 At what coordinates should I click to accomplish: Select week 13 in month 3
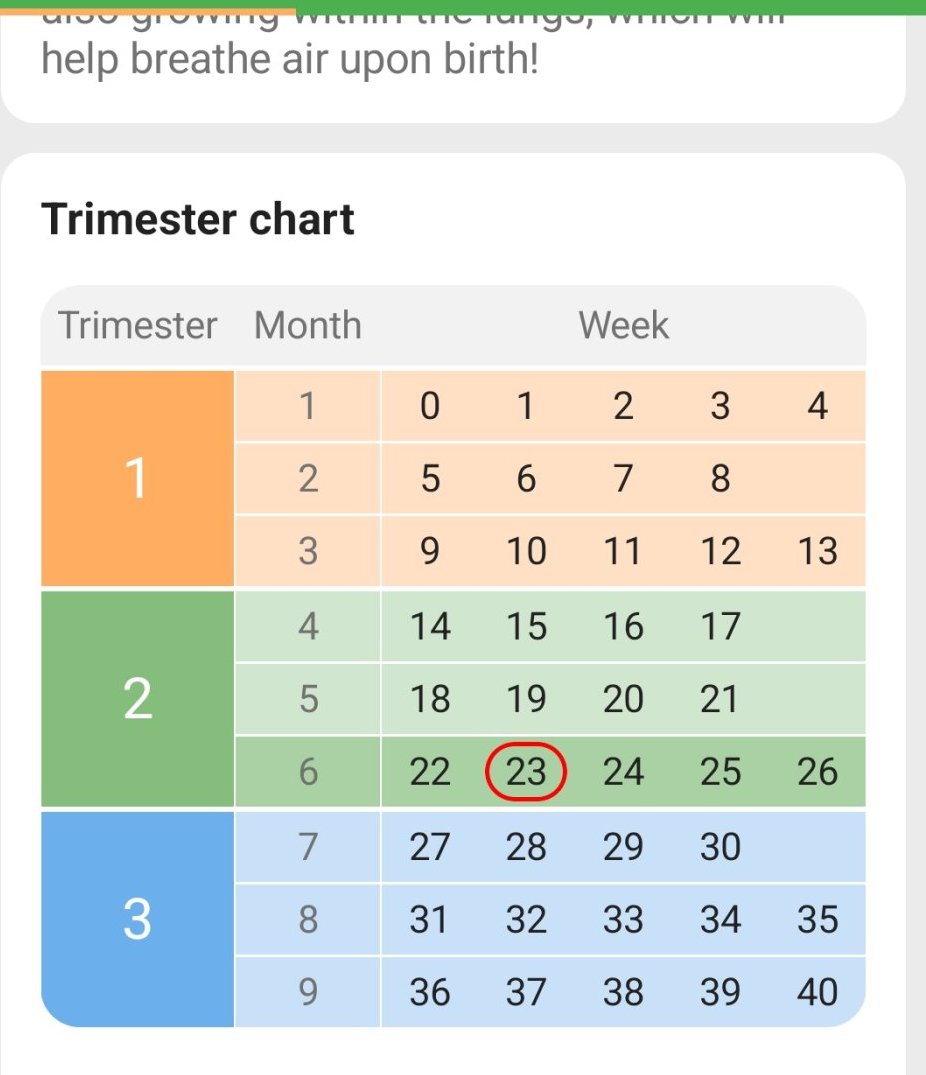point(817,551)
